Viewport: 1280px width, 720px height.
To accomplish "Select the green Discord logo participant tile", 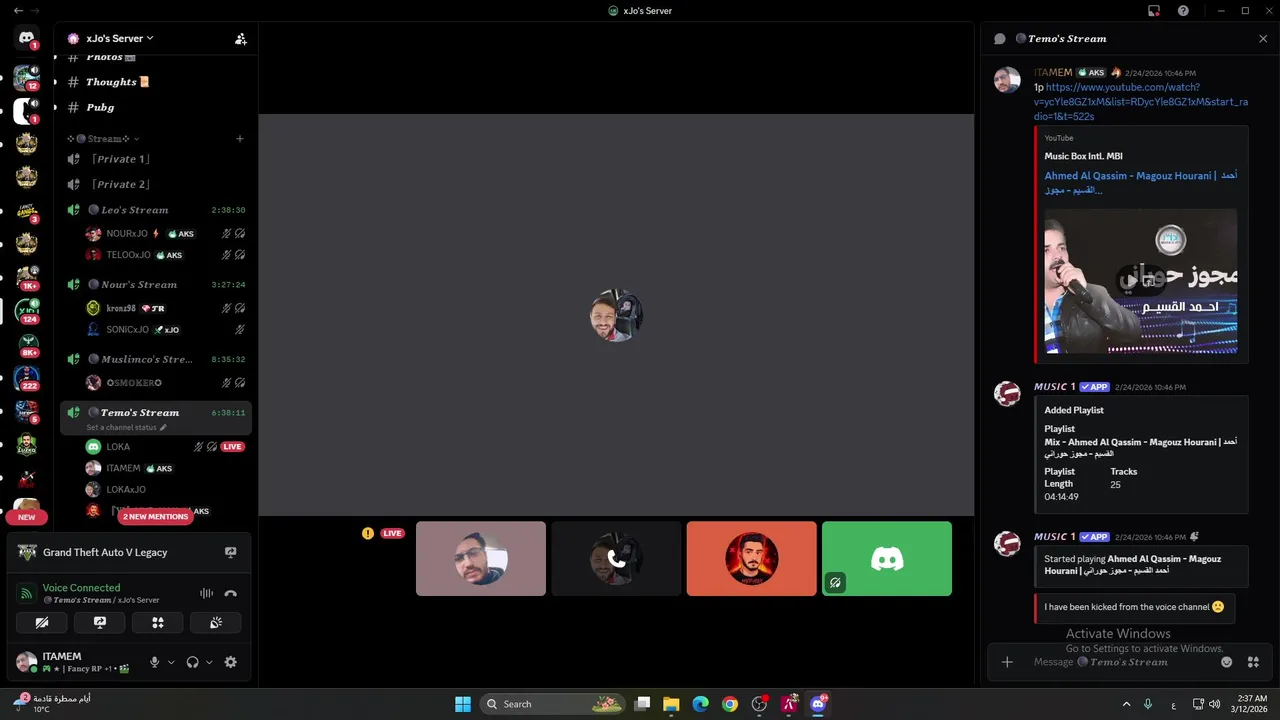I will (x=887, y=558).
